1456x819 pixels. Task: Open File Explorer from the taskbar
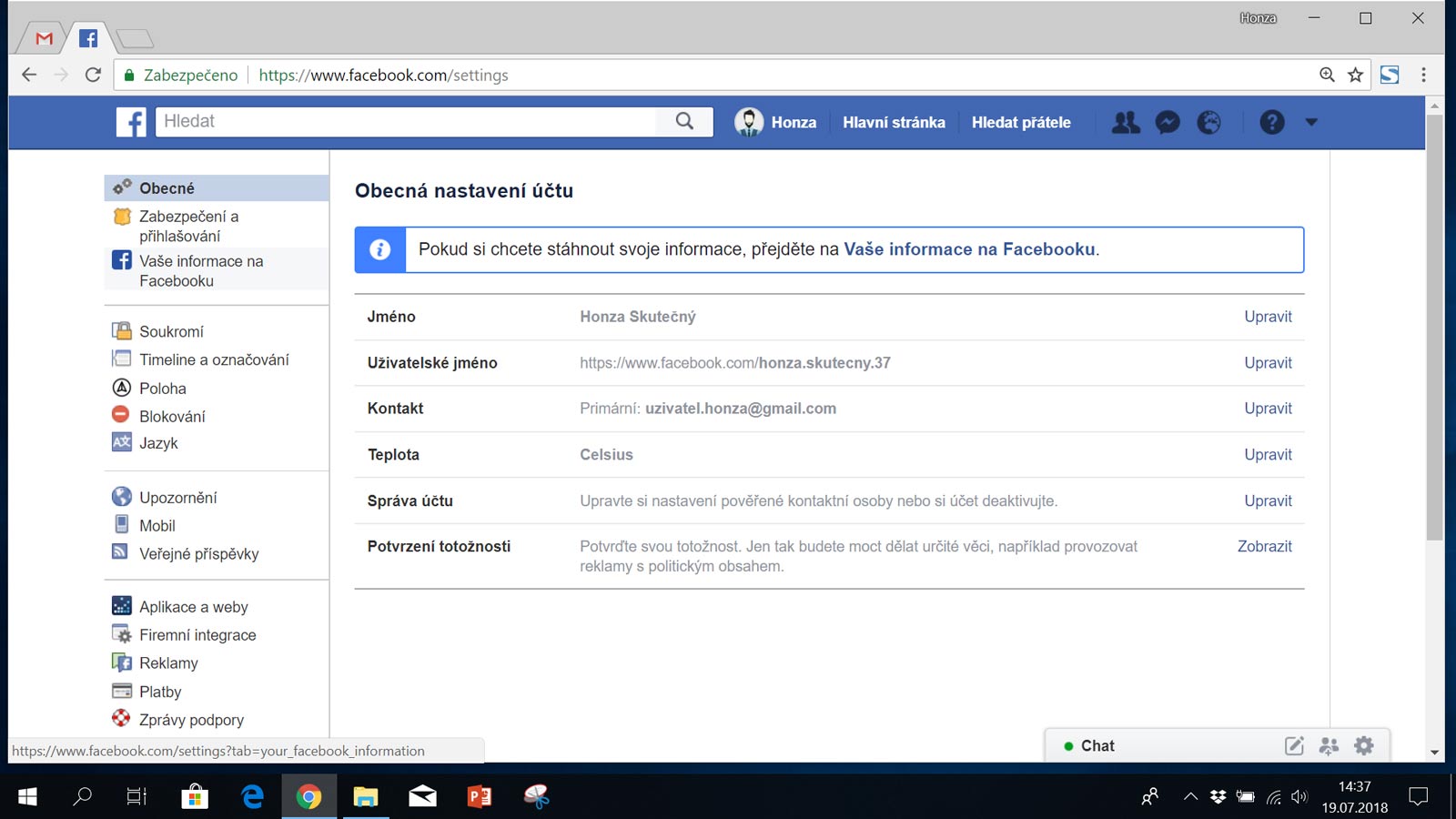point(366,796)
